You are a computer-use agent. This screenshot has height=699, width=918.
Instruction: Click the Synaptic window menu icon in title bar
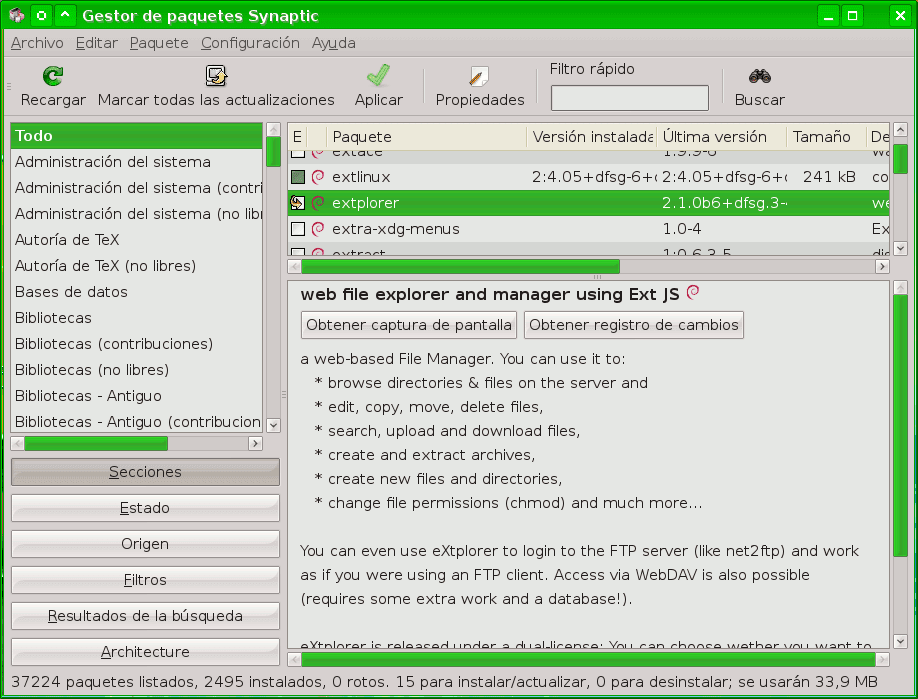[x=16, y=15]
